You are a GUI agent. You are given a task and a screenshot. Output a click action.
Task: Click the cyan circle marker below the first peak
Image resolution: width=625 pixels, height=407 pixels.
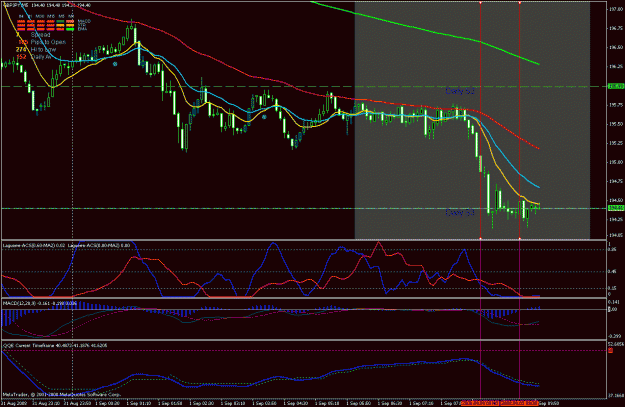click(115, 64)
